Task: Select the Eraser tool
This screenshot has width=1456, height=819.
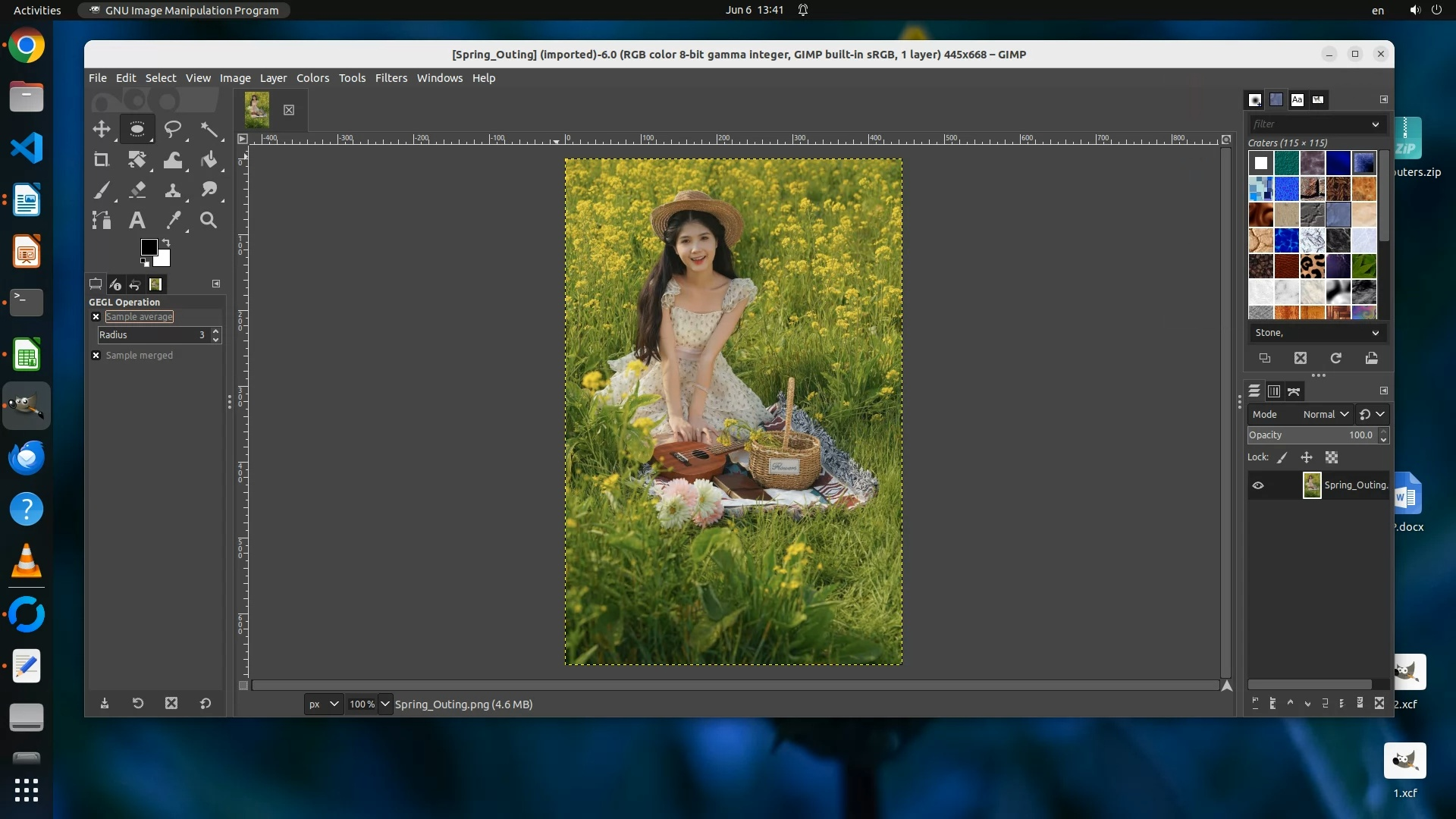Action: [137, 190]
